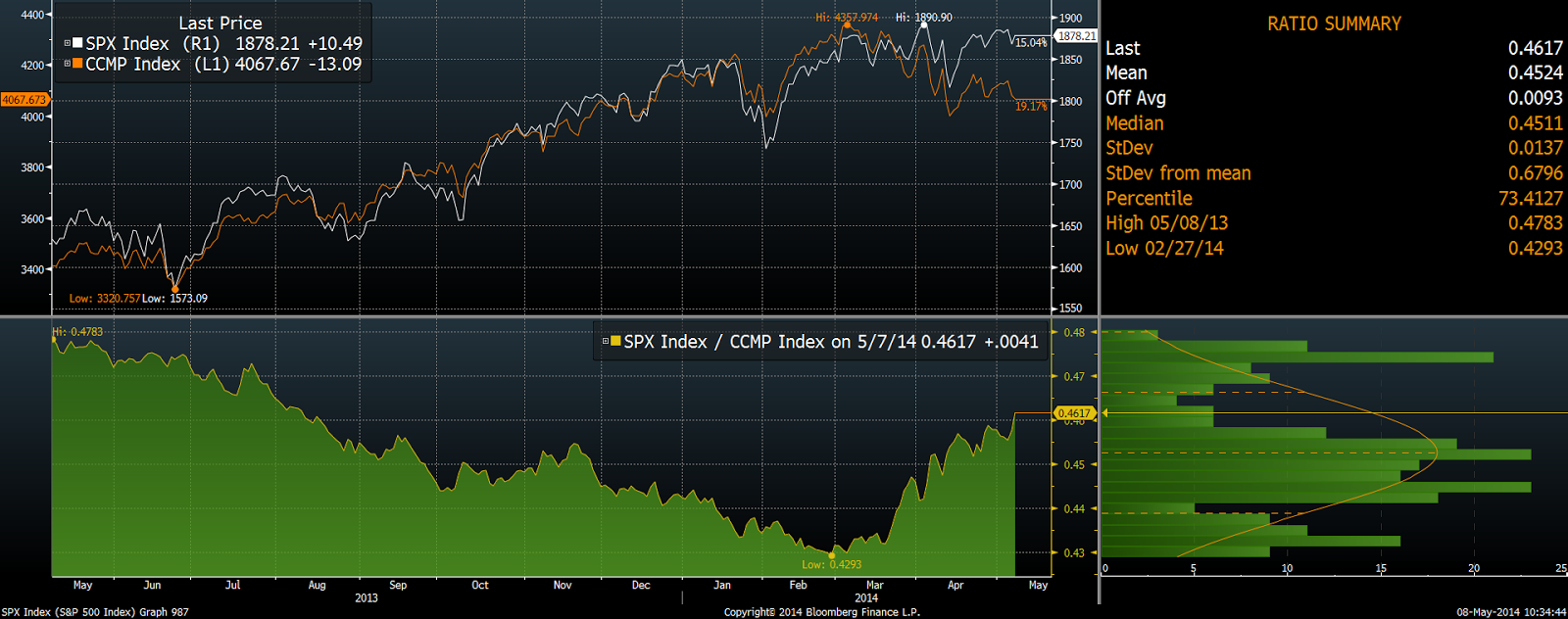Click the yellow 0.4617 ratio axis tag

pyautogui.click(x=1074, y=413)
